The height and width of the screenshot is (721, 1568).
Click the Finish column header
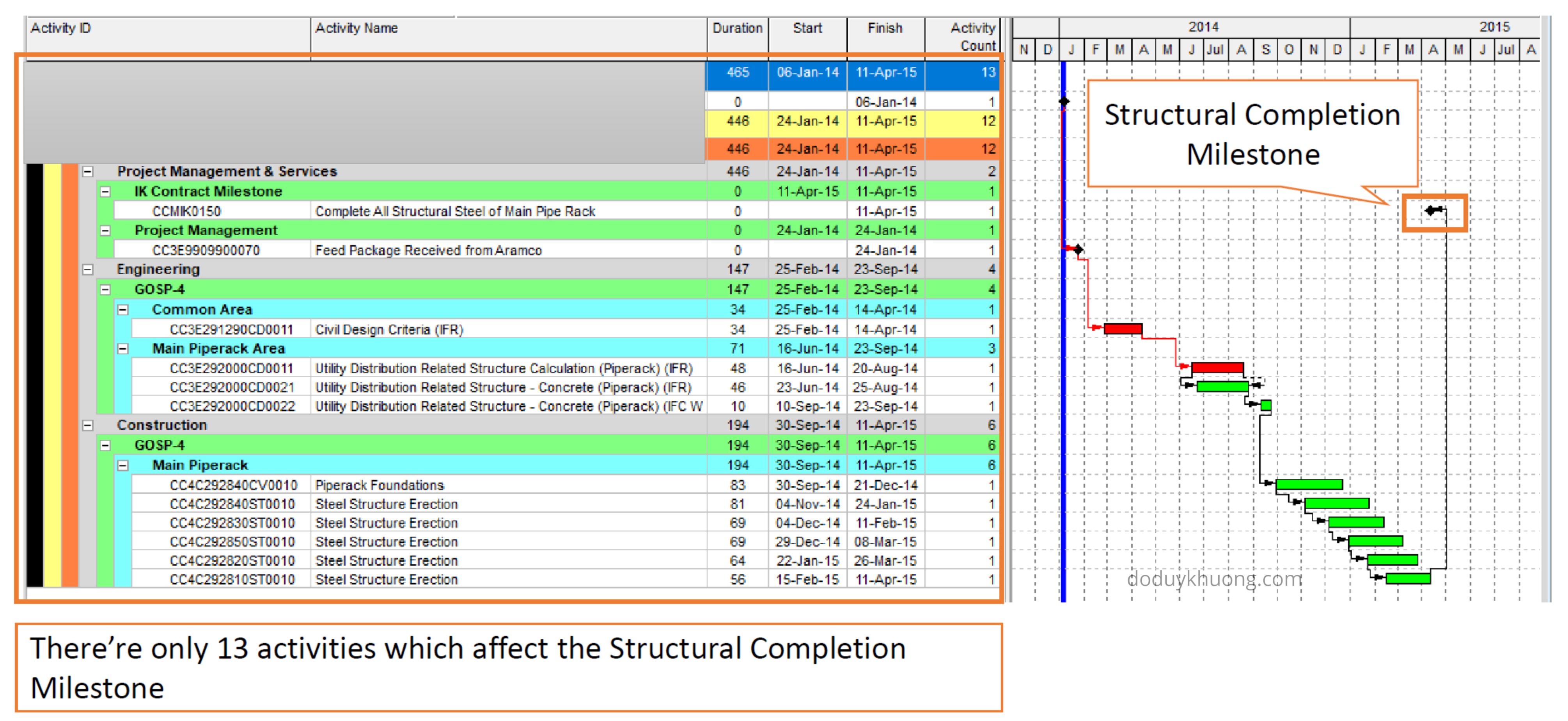tap(884, 28)
